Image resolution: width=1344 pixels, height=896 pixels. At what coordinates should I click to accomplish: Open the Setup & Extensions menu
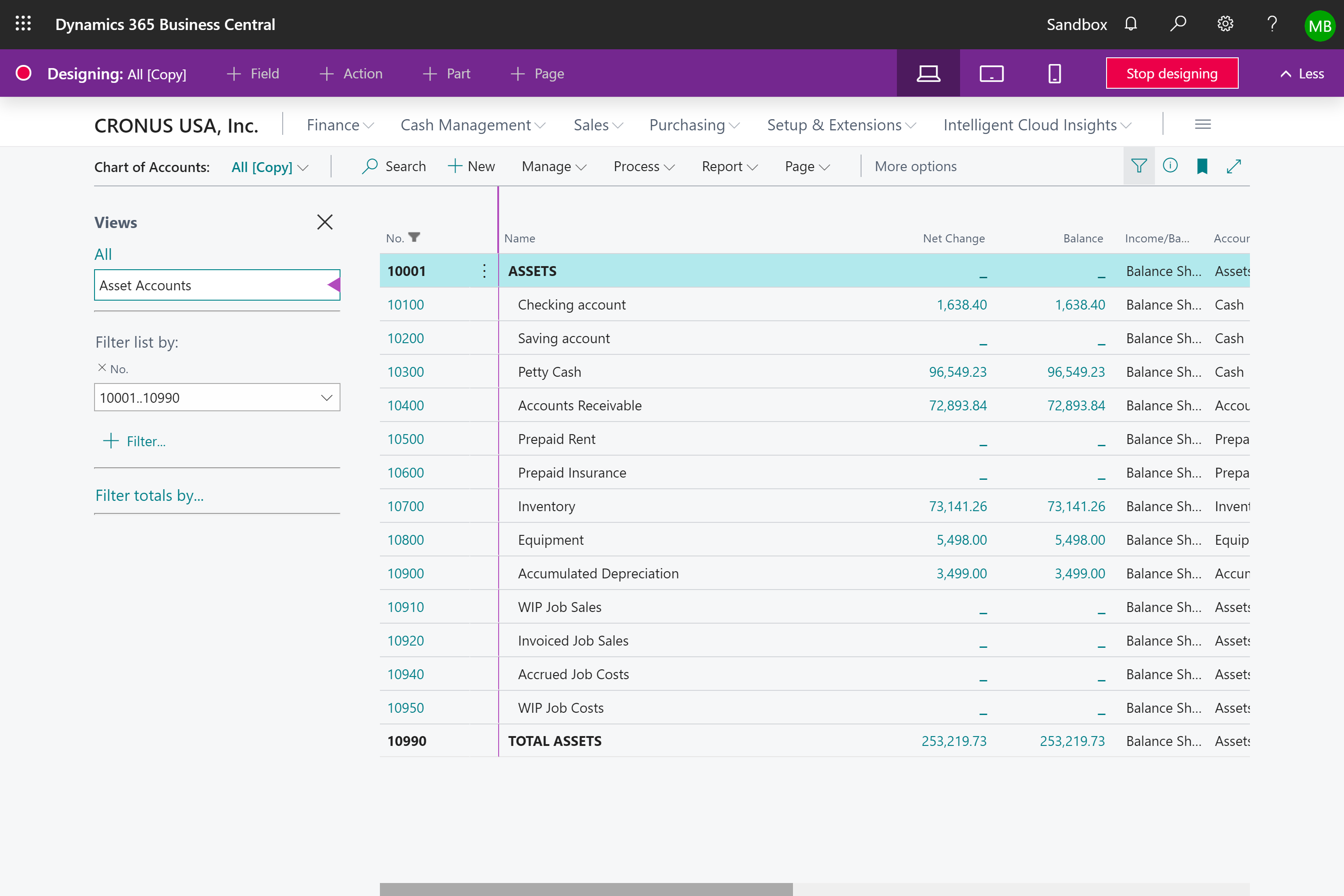[840, 124]
